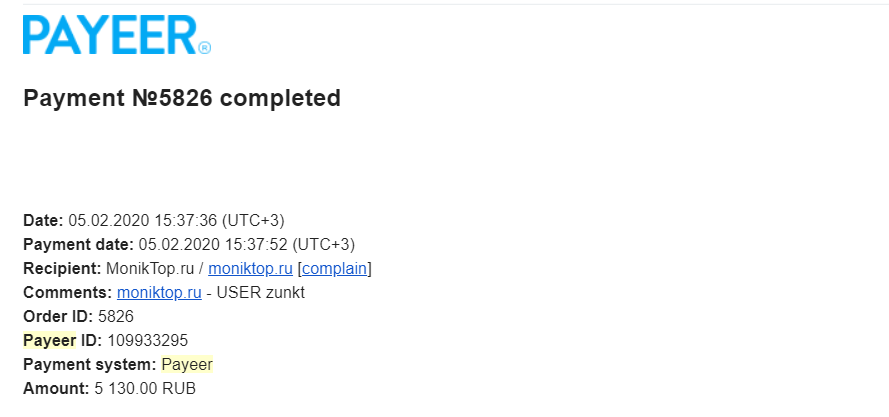
Task: Open the moniktop.ru link in the Comments row
Action: (158, 292)
